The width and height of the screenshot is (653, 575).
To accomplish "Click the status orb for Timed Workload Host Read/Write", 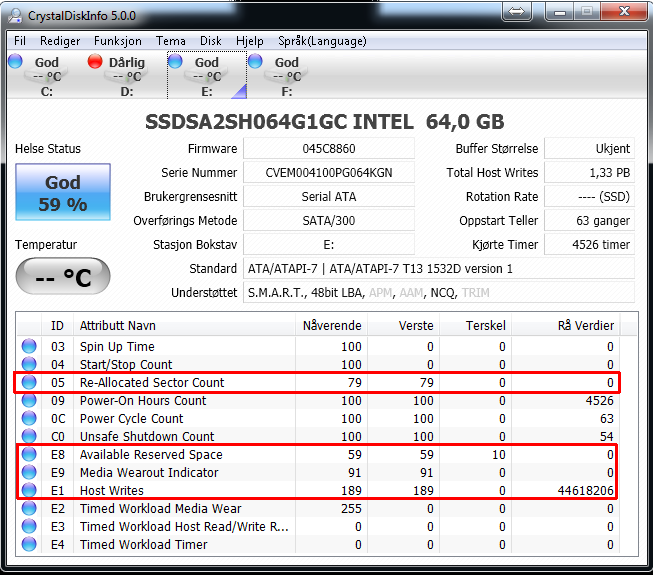I will point(29,526).
